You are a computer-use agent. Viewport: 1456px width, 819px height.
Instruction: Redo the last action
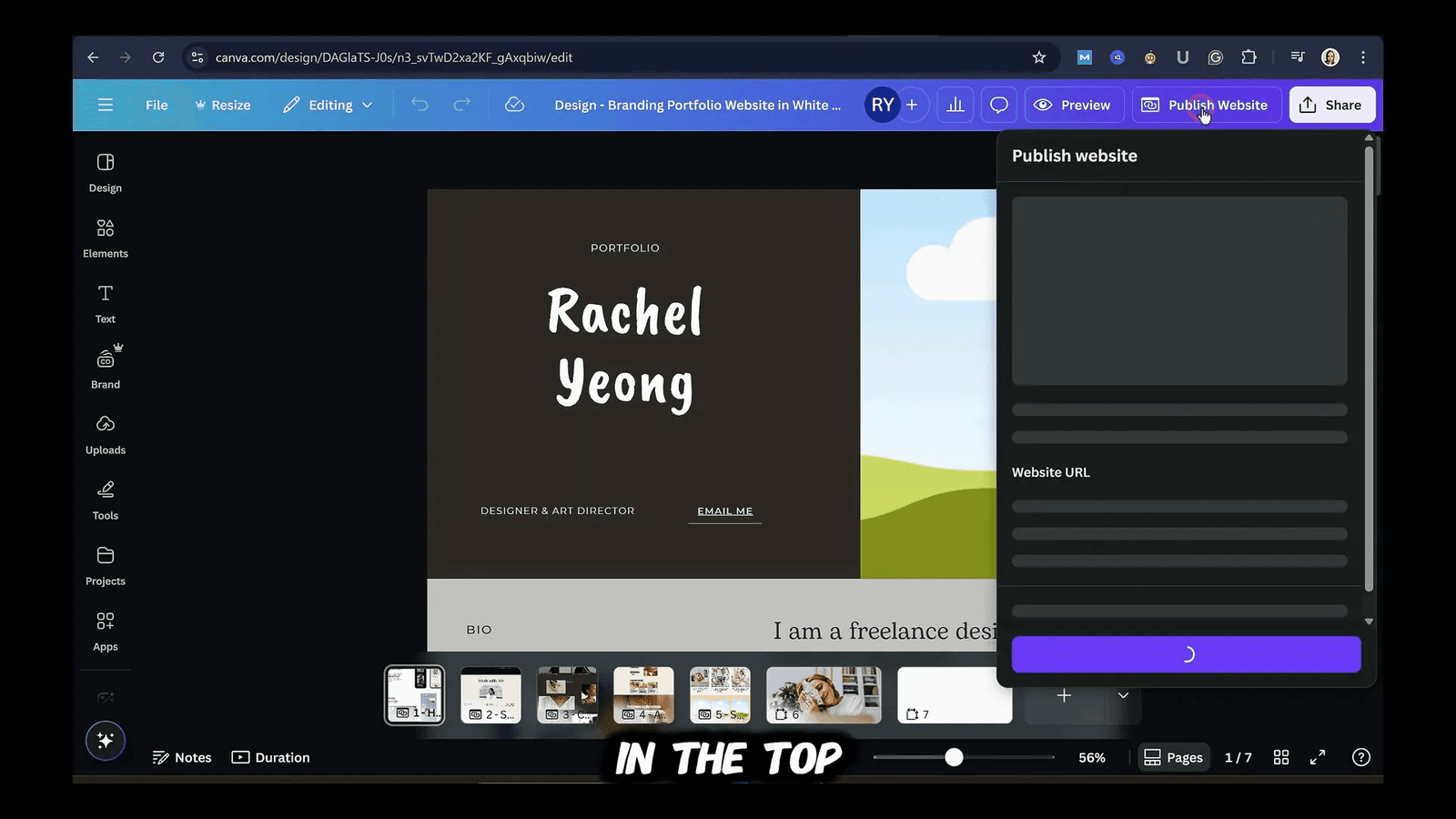pos(462,105)
